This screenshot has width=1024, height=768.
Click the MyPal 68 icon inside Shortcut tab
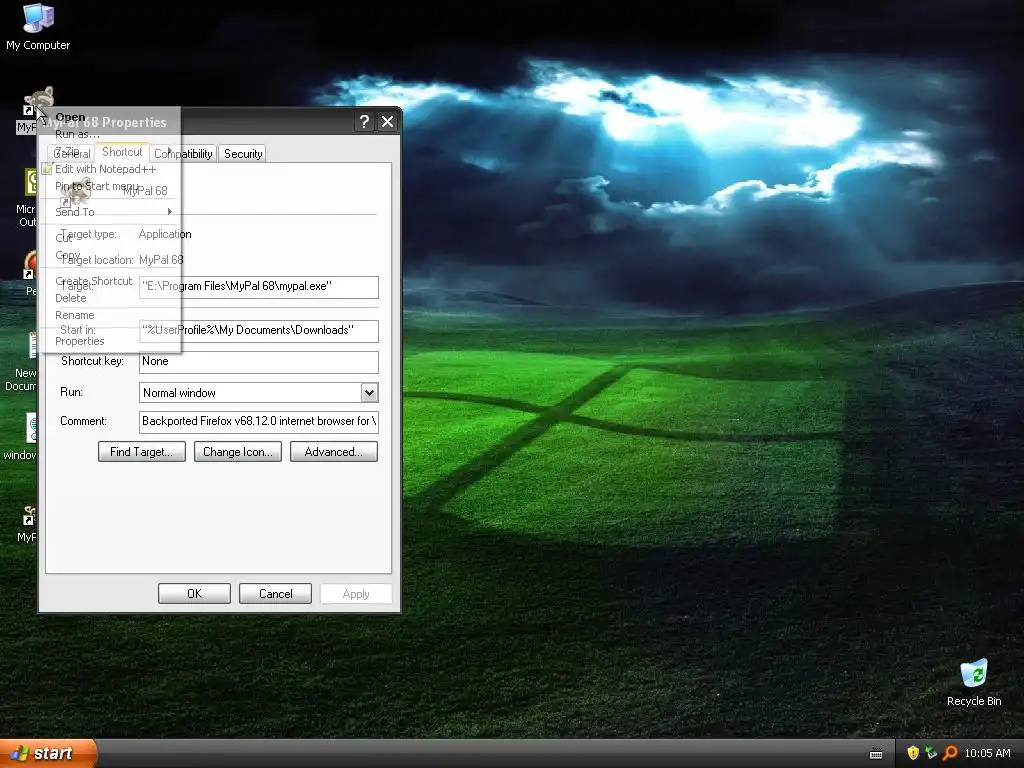pos(76,191)
